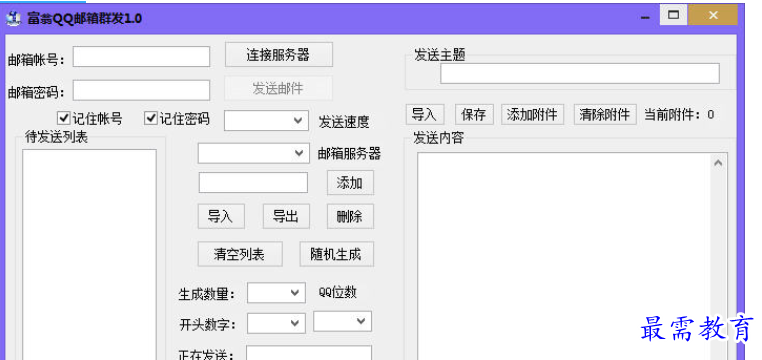Click the 发送内容 scrollbar up arrow
The width and height of the screenshot is (762, 360).
click(718, 163)
